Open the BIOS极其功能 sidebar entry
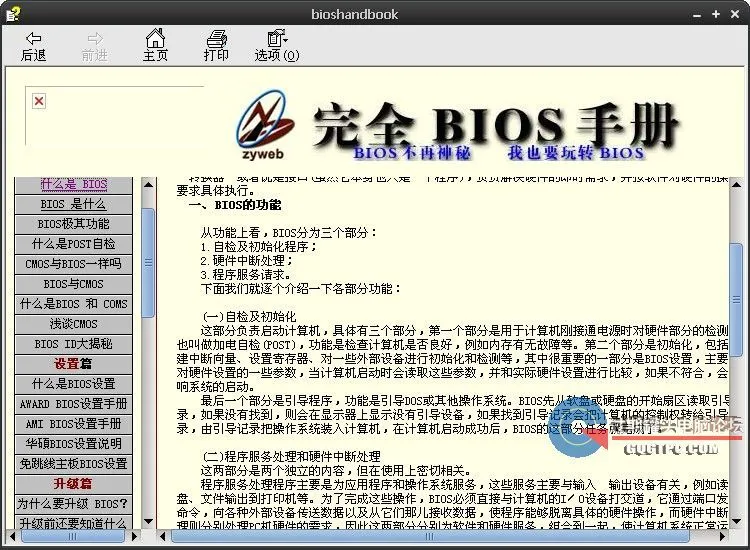 (74, 224)
